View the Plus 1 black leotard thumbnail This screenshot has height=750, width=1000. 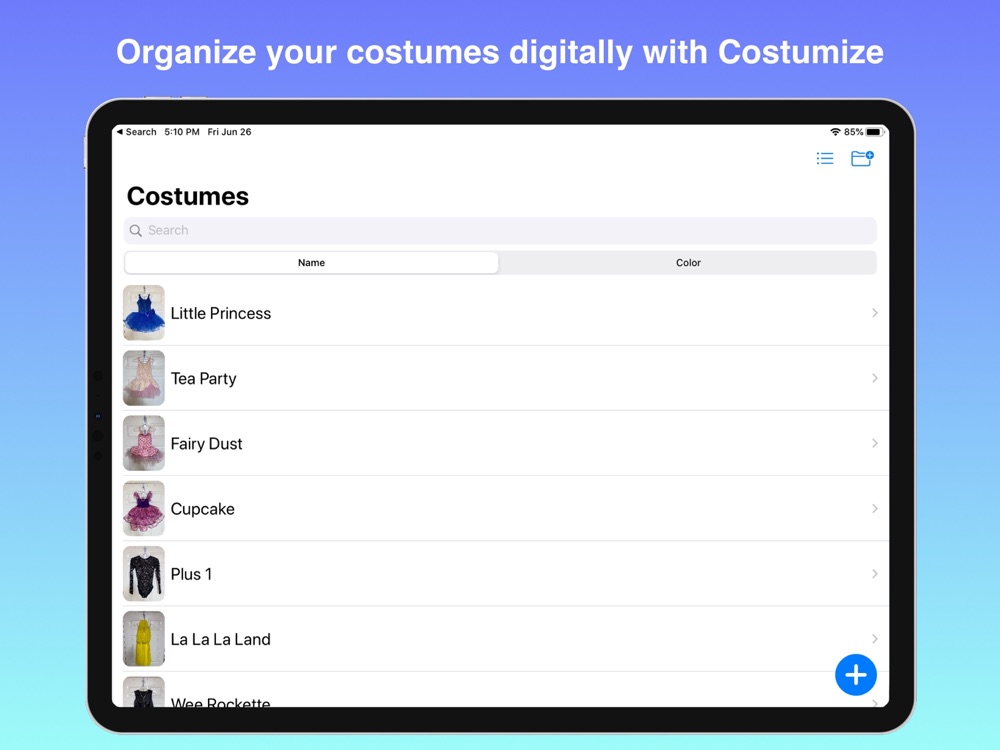pos(144,574)
